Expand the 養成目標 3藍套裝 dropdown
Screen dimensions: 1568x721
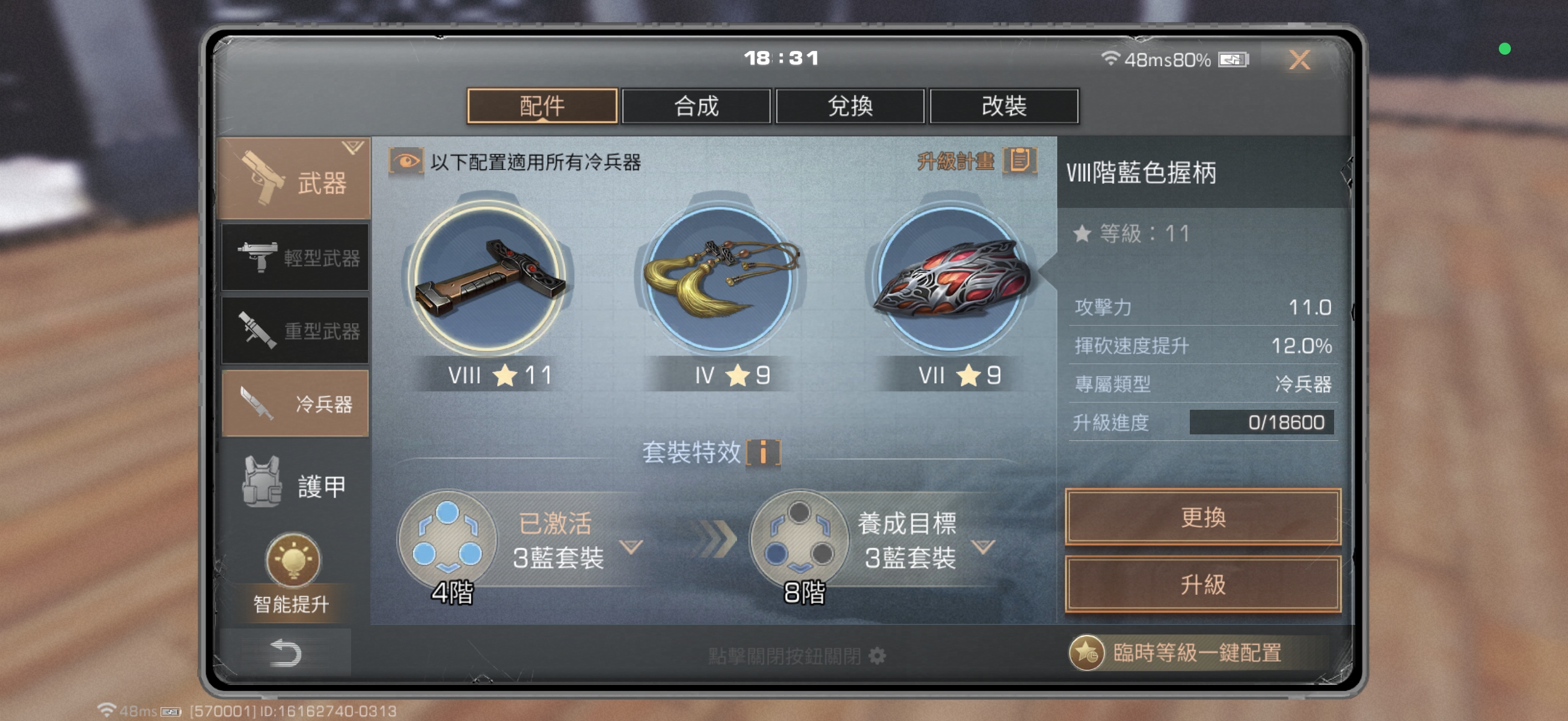pyautogui.click(x=983, y=546)
